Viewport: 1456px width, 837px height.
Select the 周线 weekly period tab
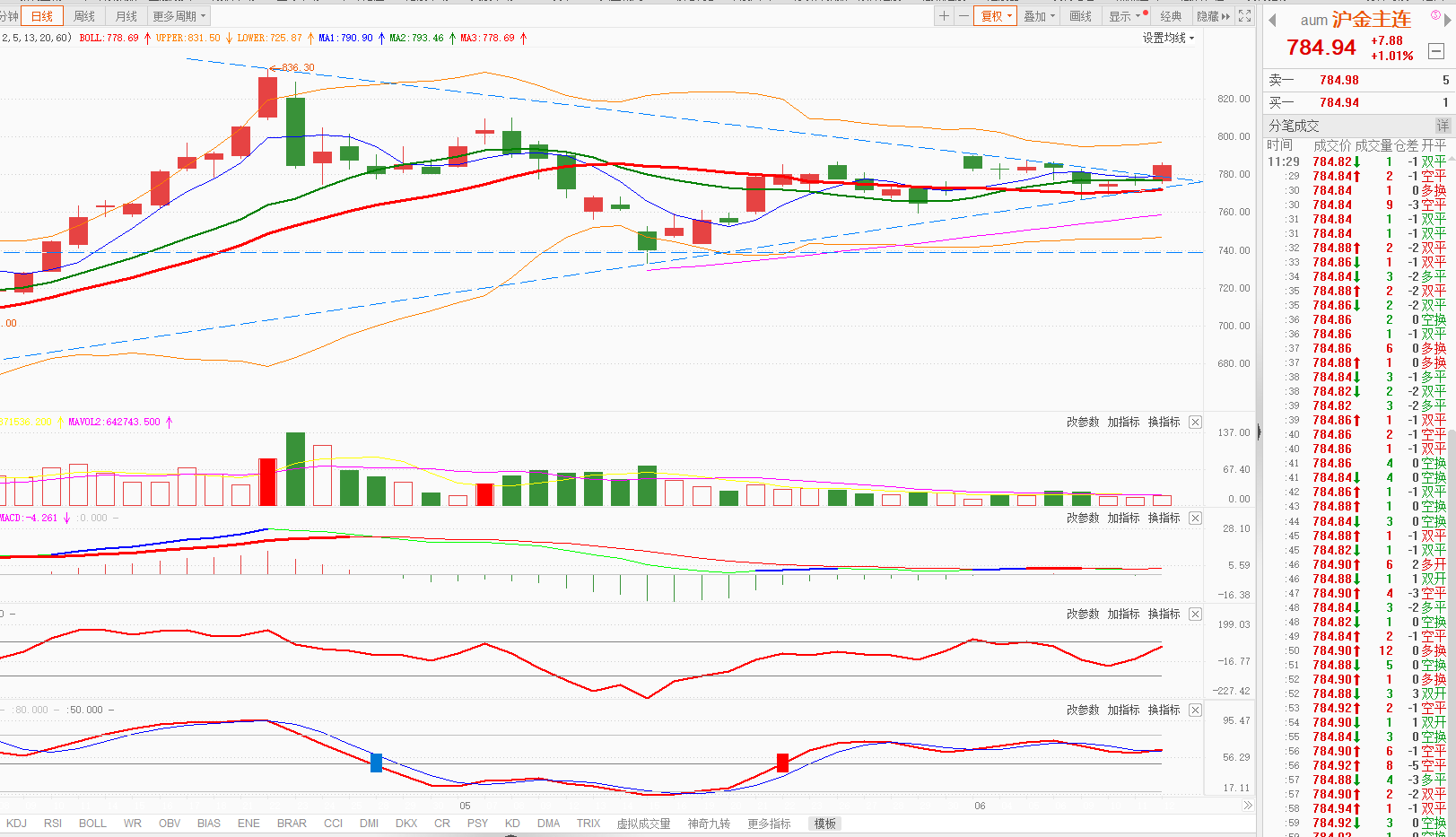(84, 16)
